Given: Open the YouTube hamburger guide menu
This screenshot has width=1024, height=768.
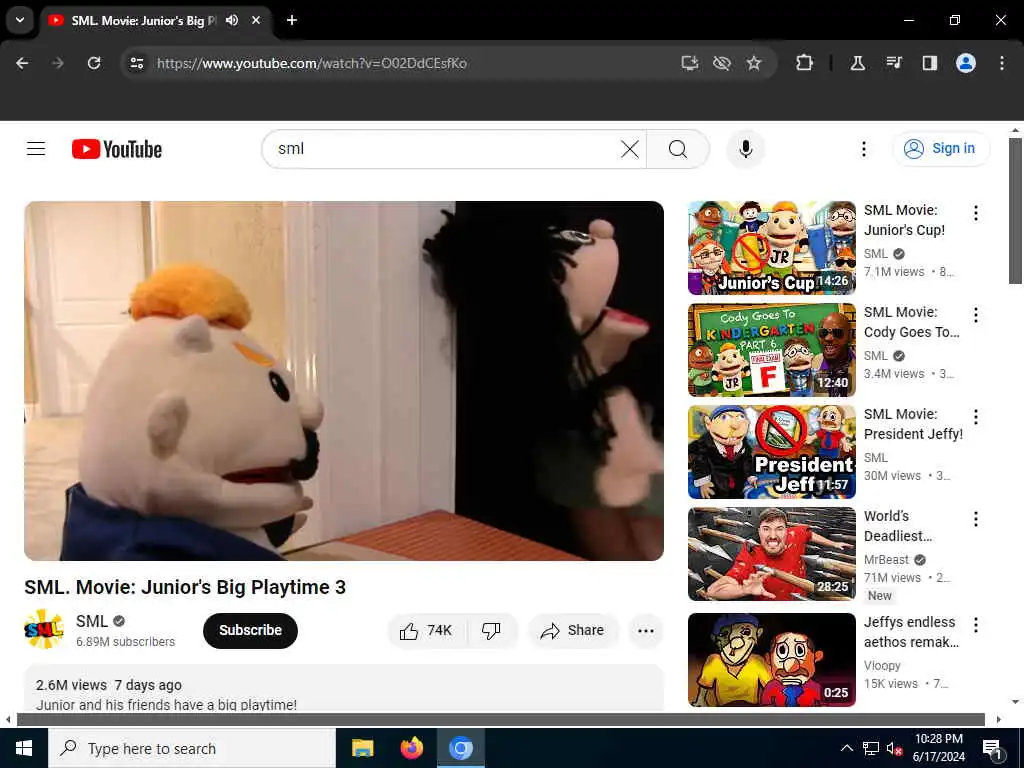Looking at the screenshot, I should (x=36, y=149).
